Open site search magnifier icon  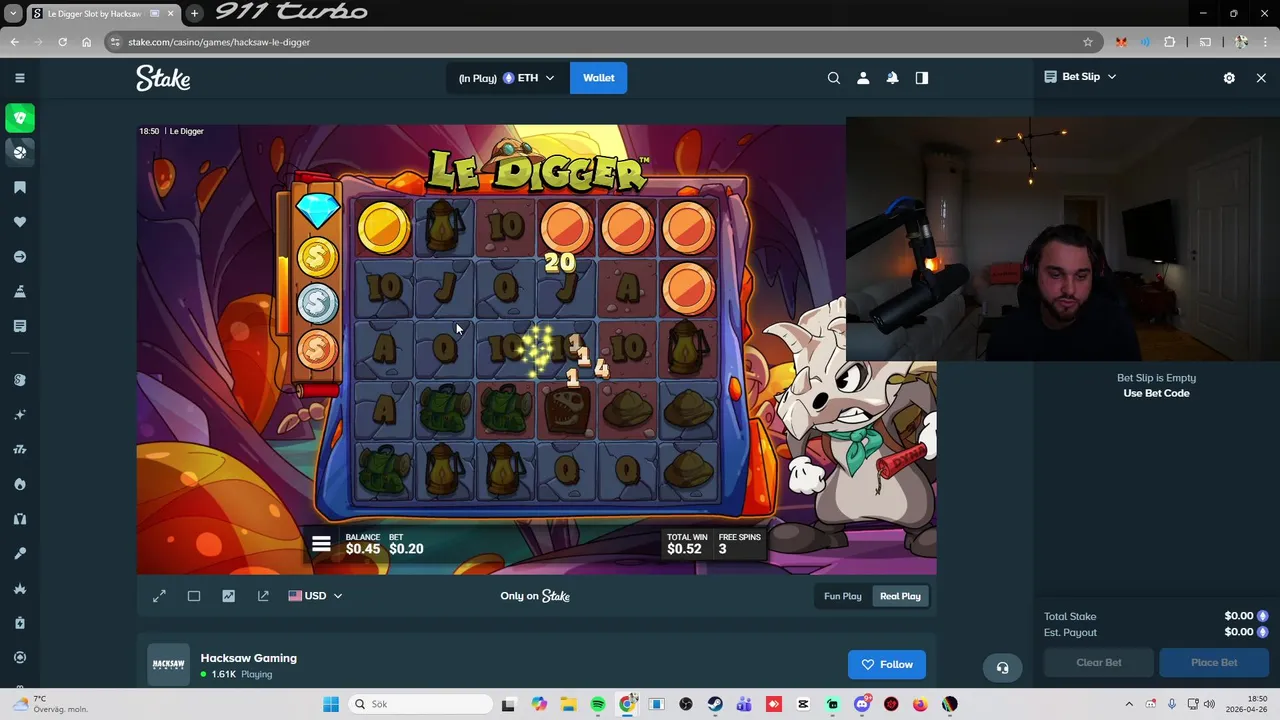click(834, 78)
